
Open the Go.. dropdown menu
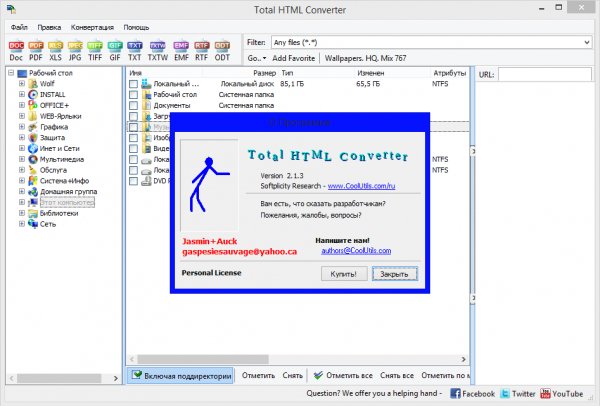pyautogui.click(x=257, y=59)
